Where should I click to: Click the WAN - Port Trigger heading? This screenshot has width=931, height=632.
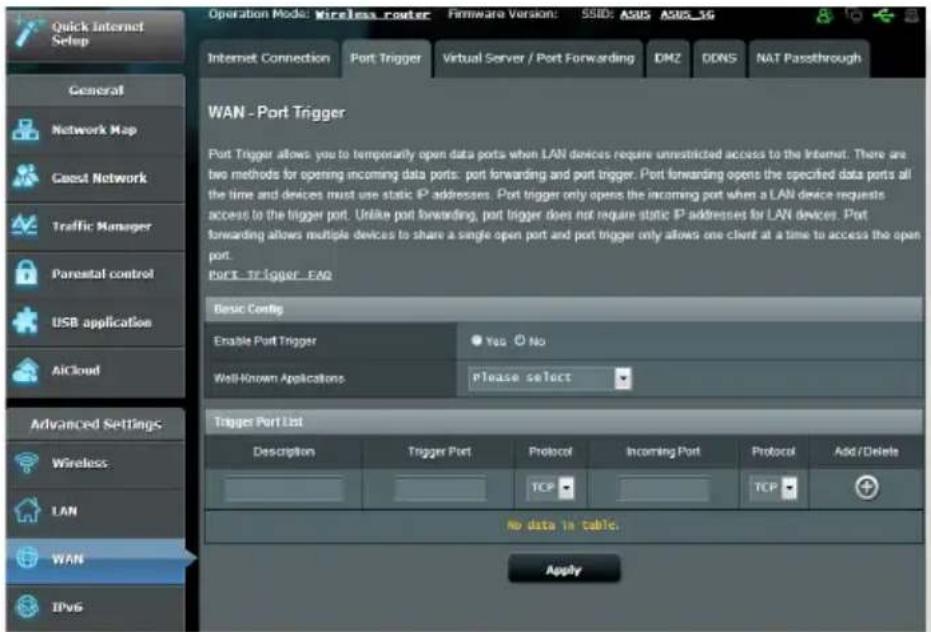click(x=276, y=113)
